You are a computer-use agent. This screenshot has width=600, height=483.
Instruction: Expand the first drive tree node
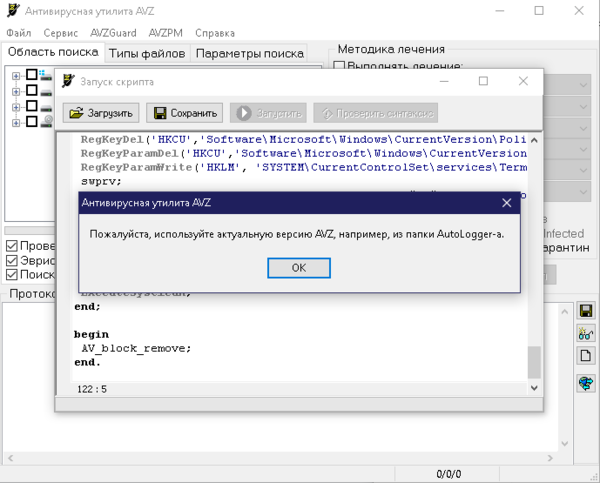[x=16, y=76]
